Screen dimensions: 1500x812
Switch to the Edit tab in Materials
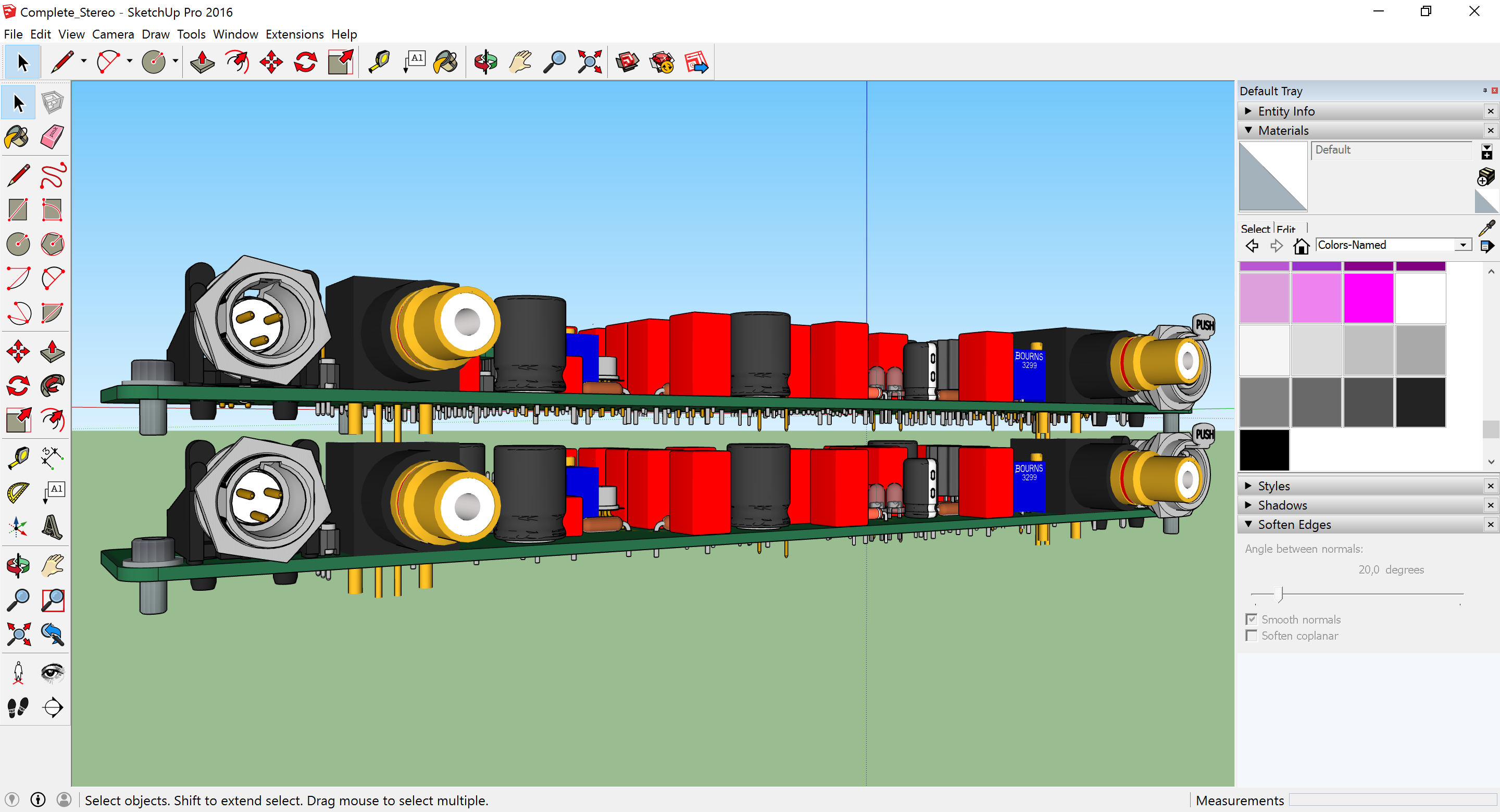pos(1286,229)
